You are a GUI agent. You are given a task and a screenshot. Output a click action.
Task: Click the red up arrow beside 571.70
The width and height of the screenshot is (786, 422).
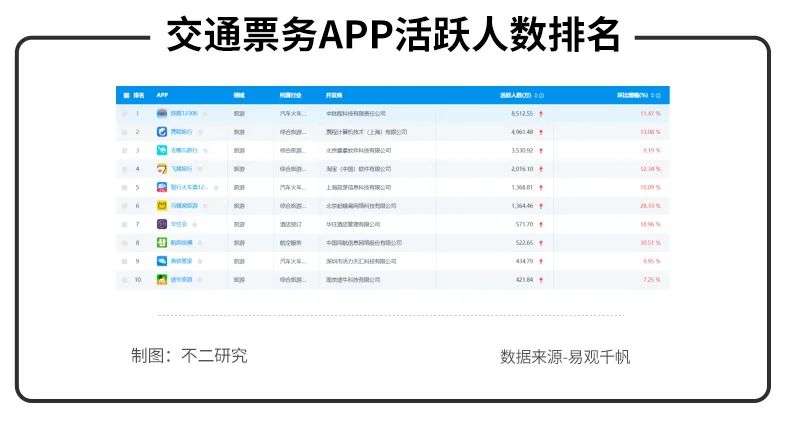pos(541,225)
